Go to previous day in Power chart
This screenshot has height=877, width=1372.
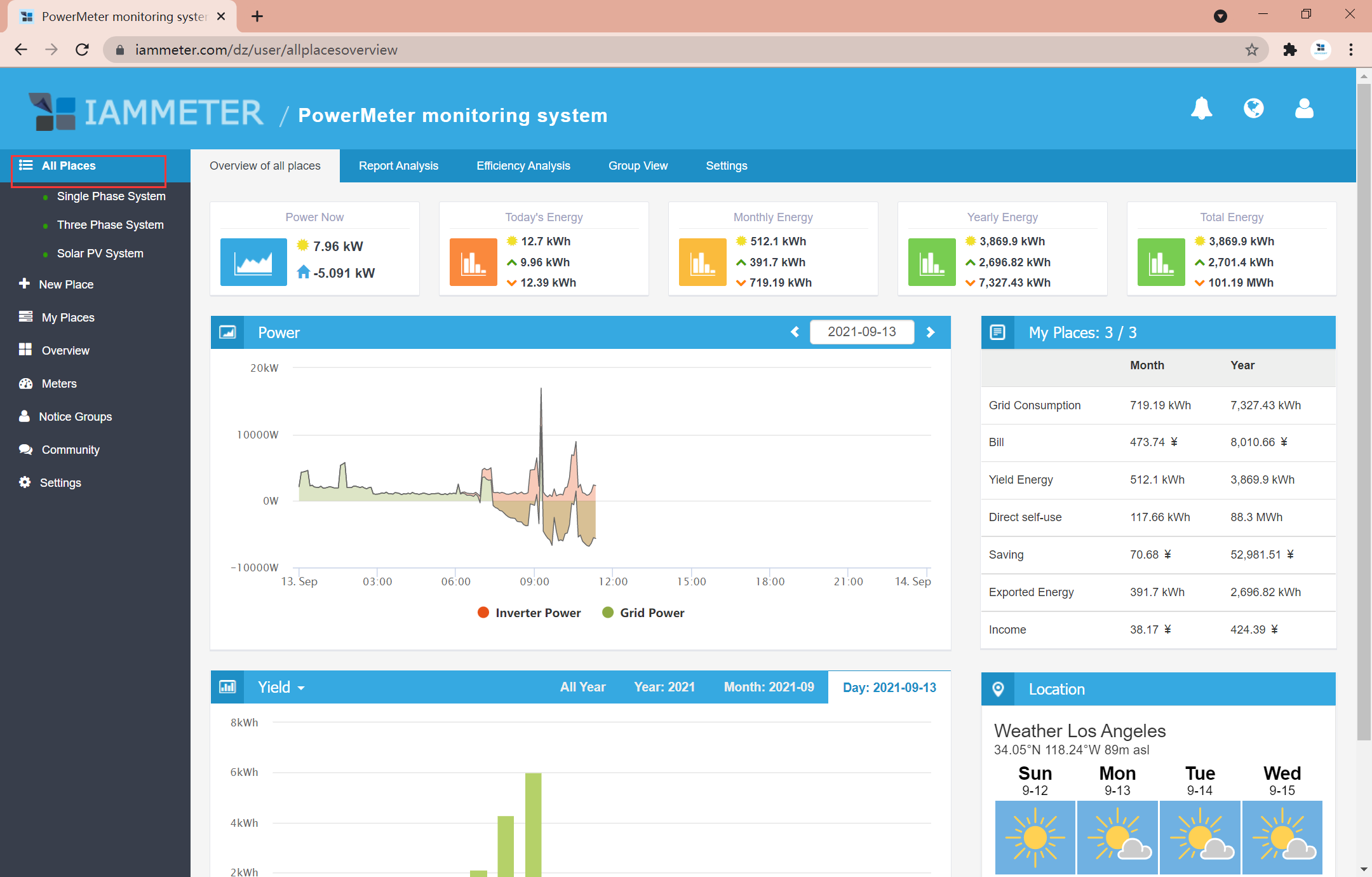pyautogui.click(x=795, y=332)
